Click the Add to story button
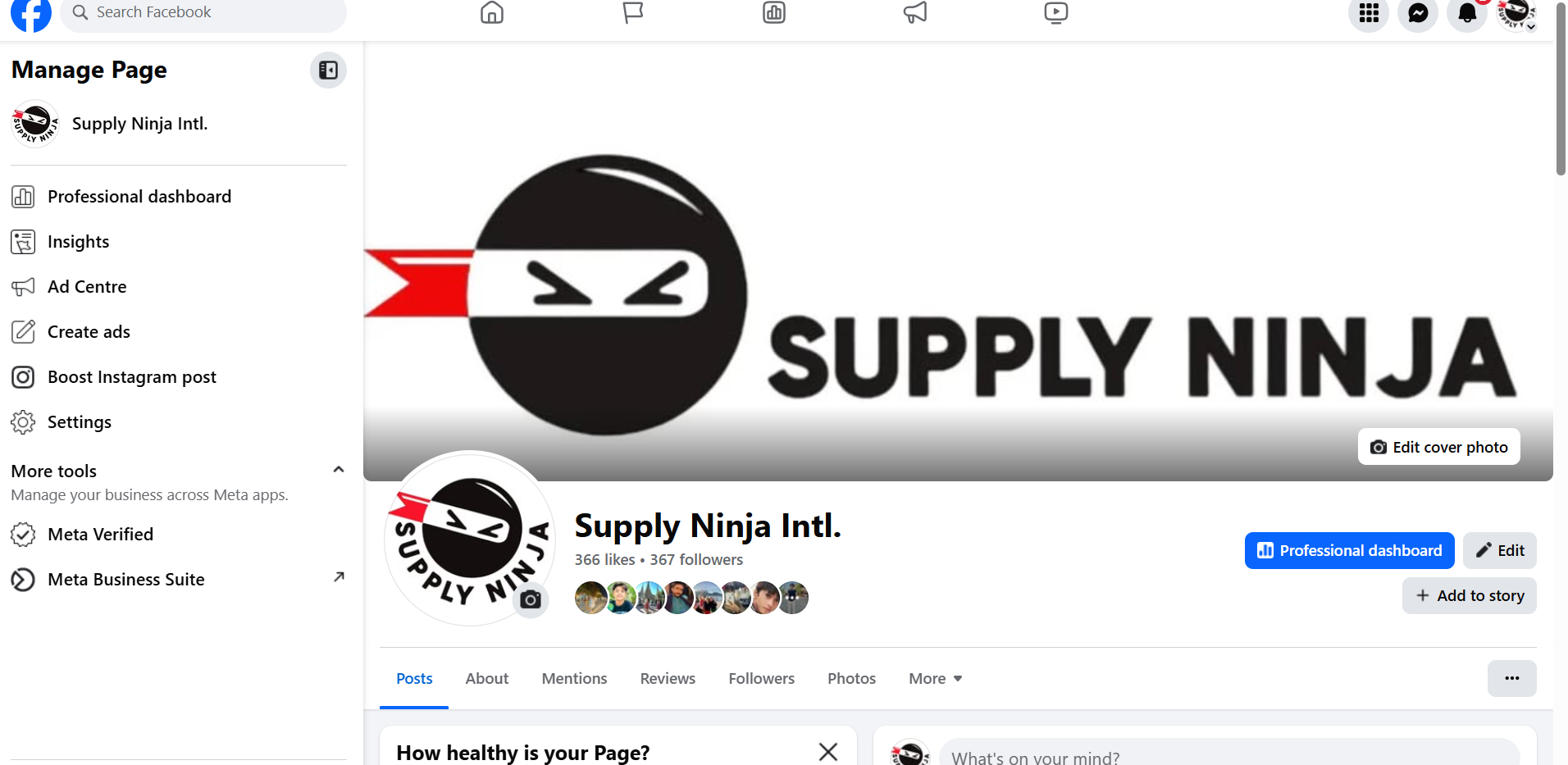Image resolution: width=1568 pixels, height=765 pixels. click(x=1470, y=596)
